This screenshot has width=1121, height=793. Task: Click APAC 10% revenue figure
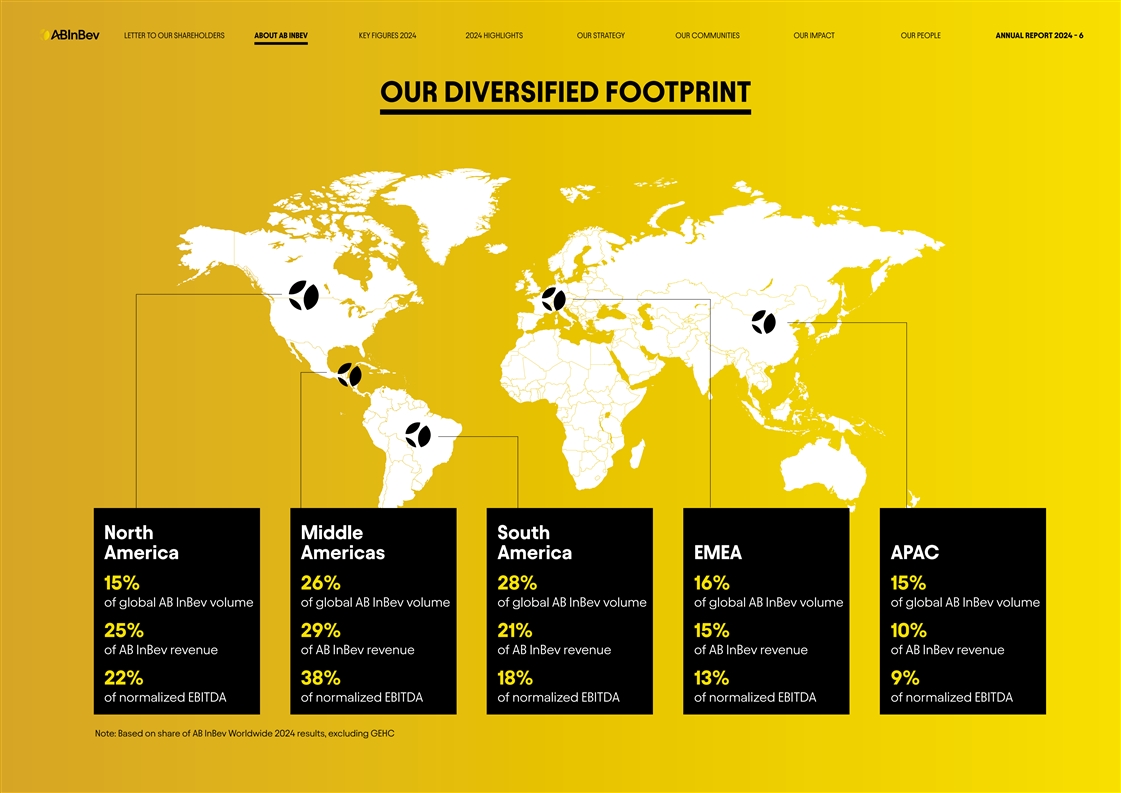point(908,631)
